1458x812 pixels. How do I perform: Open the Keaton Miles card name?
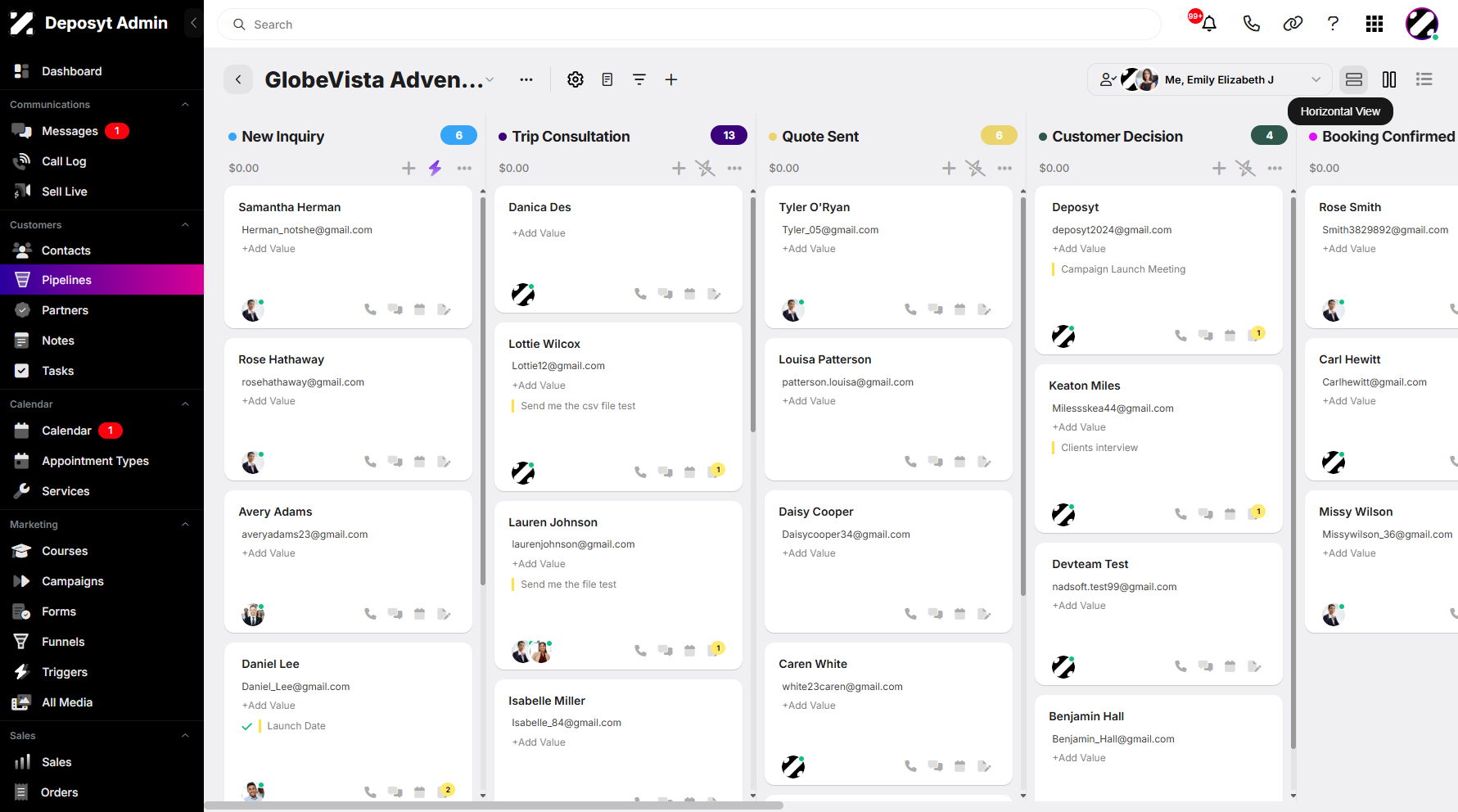click(1085, 386)
